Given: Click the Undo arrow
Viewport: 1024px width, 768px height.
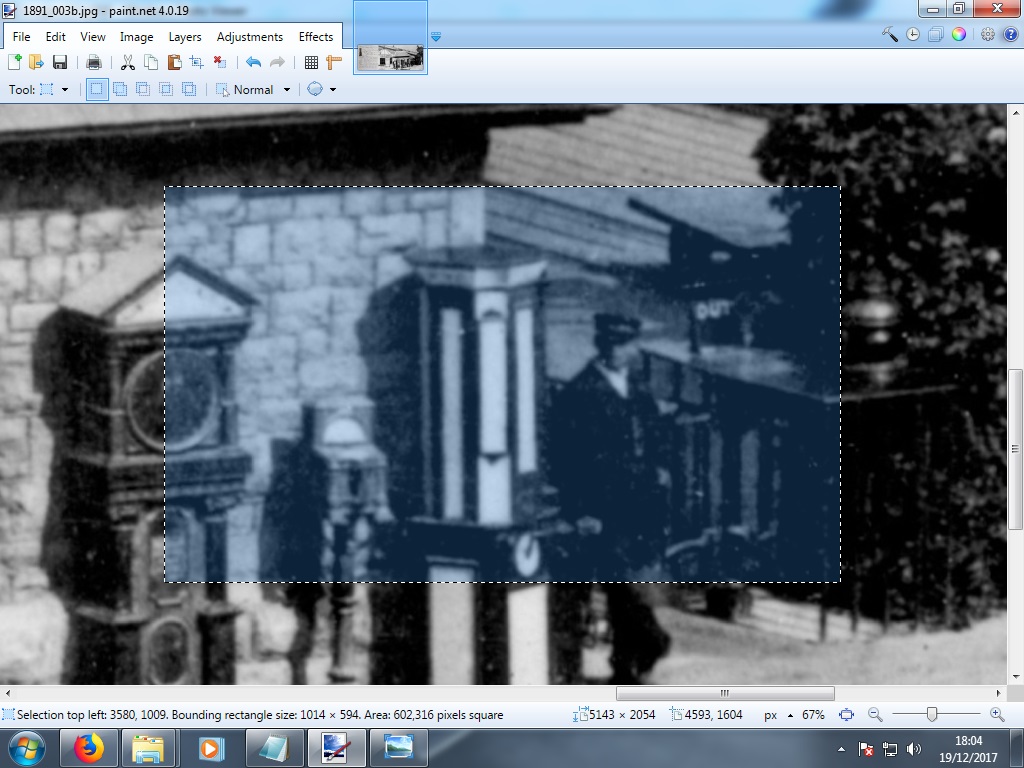Looking at the screenshot, I should coord(253,61).
